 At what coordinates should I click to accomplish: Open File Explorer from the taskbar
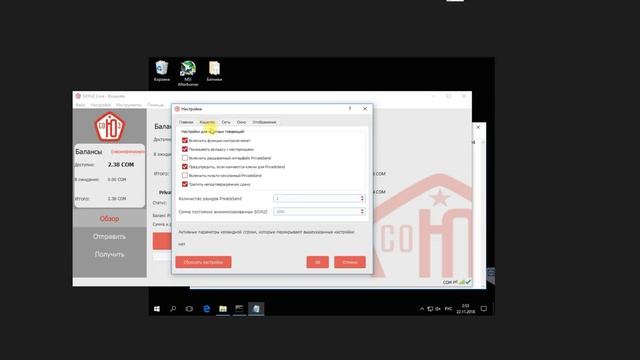223,309
